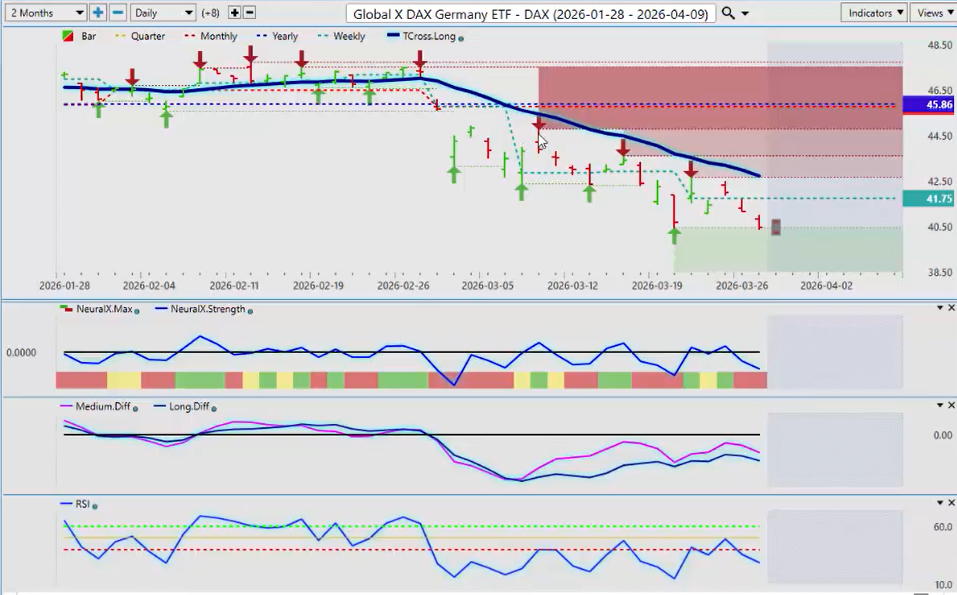
Task: Click the Yearly legend label
Action: tap(284, 36)
